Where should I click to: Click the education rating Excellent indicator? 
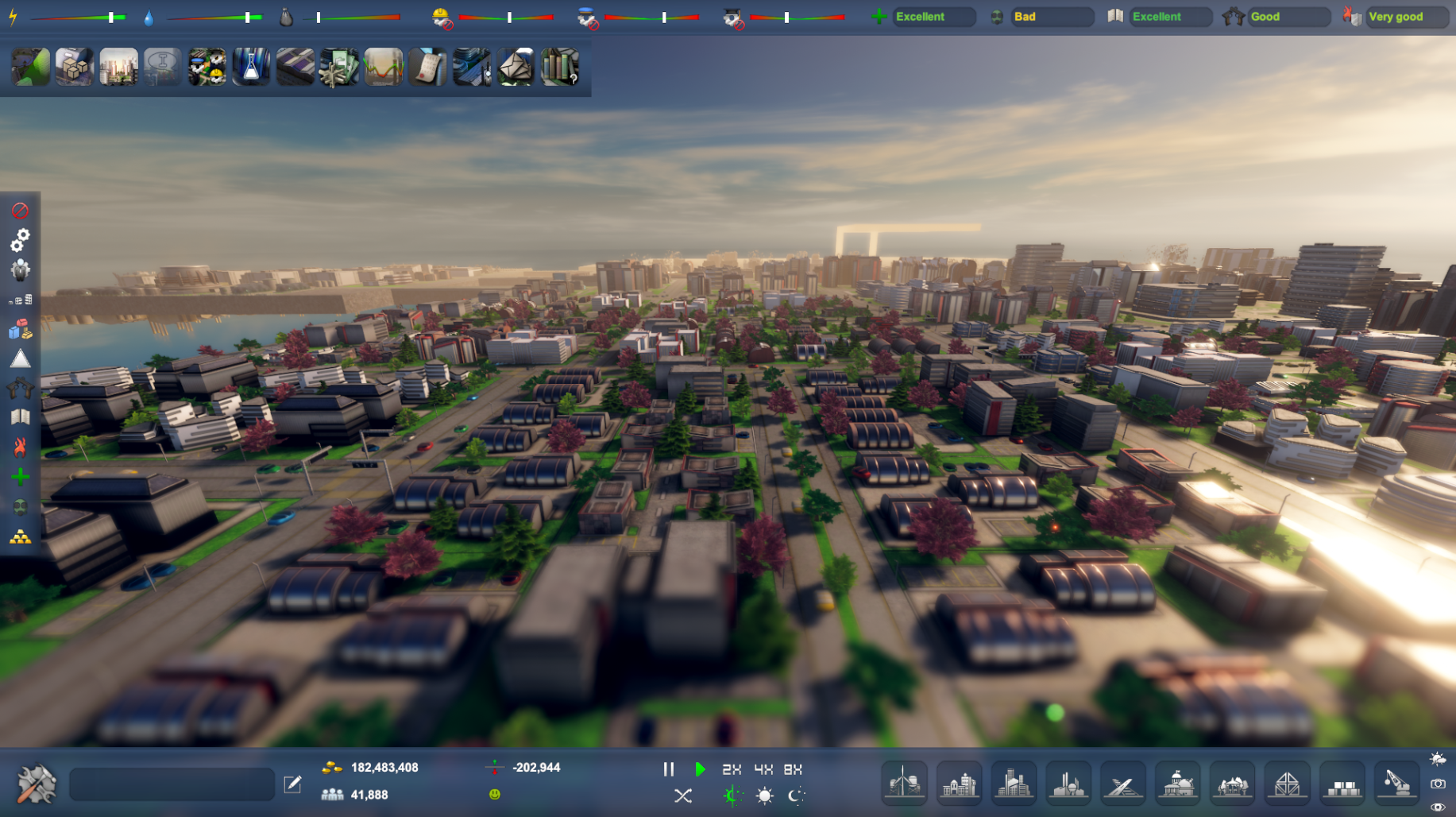1171,17
